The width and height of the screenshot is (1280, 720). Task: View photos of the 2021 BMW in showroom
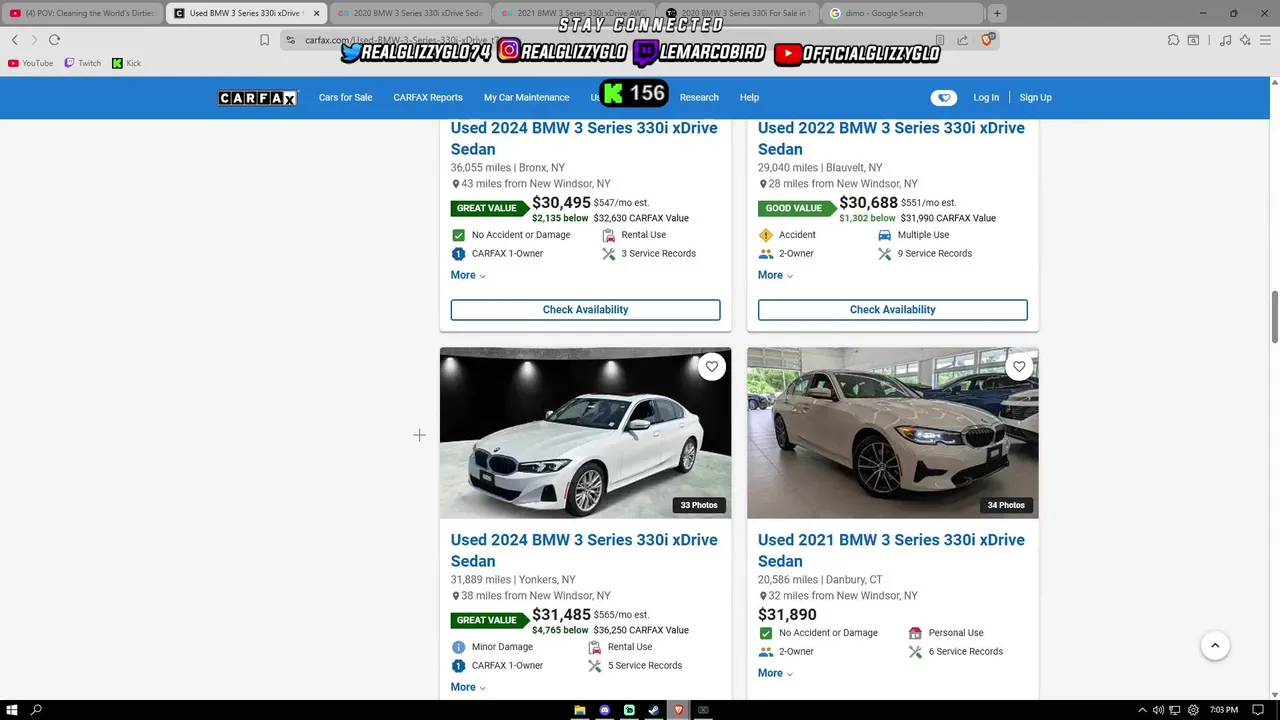tap(892, 433)
